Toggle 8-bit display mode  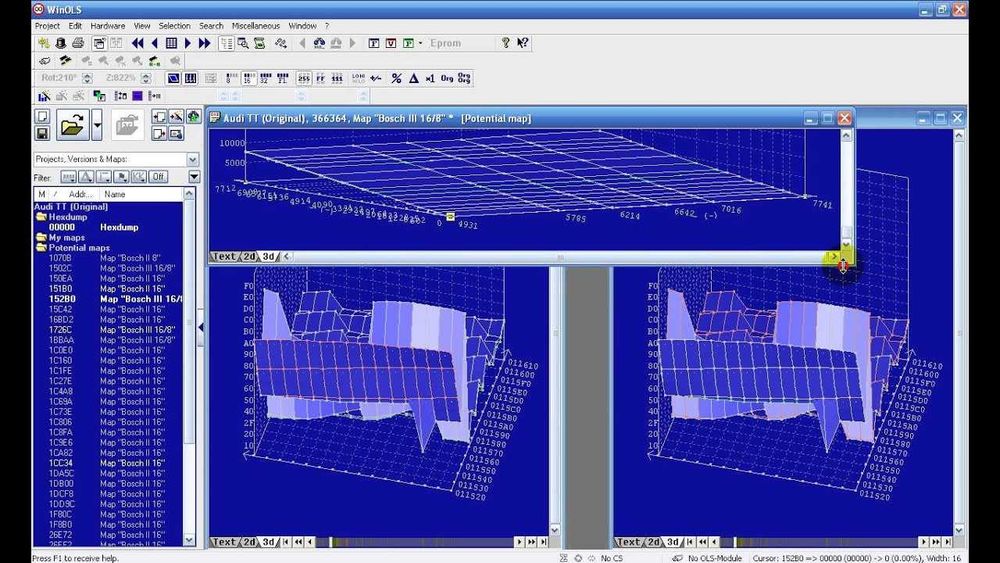(x=232, y=78)
